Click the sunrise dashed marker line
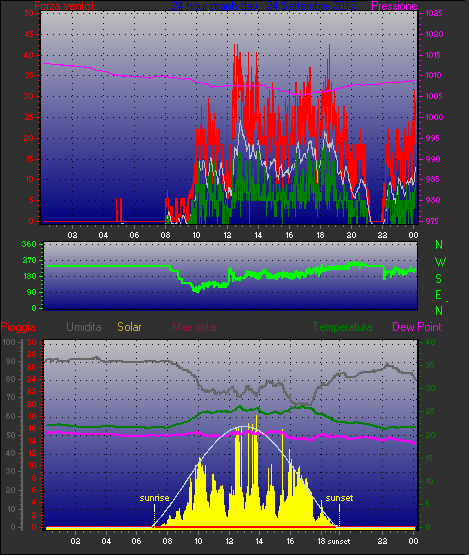Screen dimensions: 469x555 154,515
